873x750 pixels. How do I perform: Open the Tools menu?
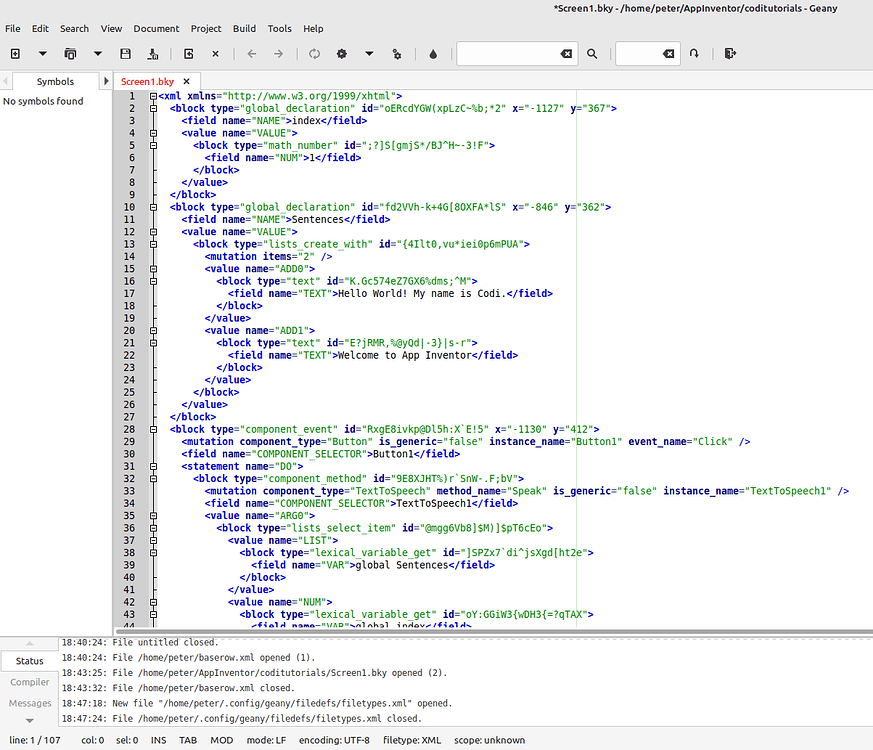279,28
